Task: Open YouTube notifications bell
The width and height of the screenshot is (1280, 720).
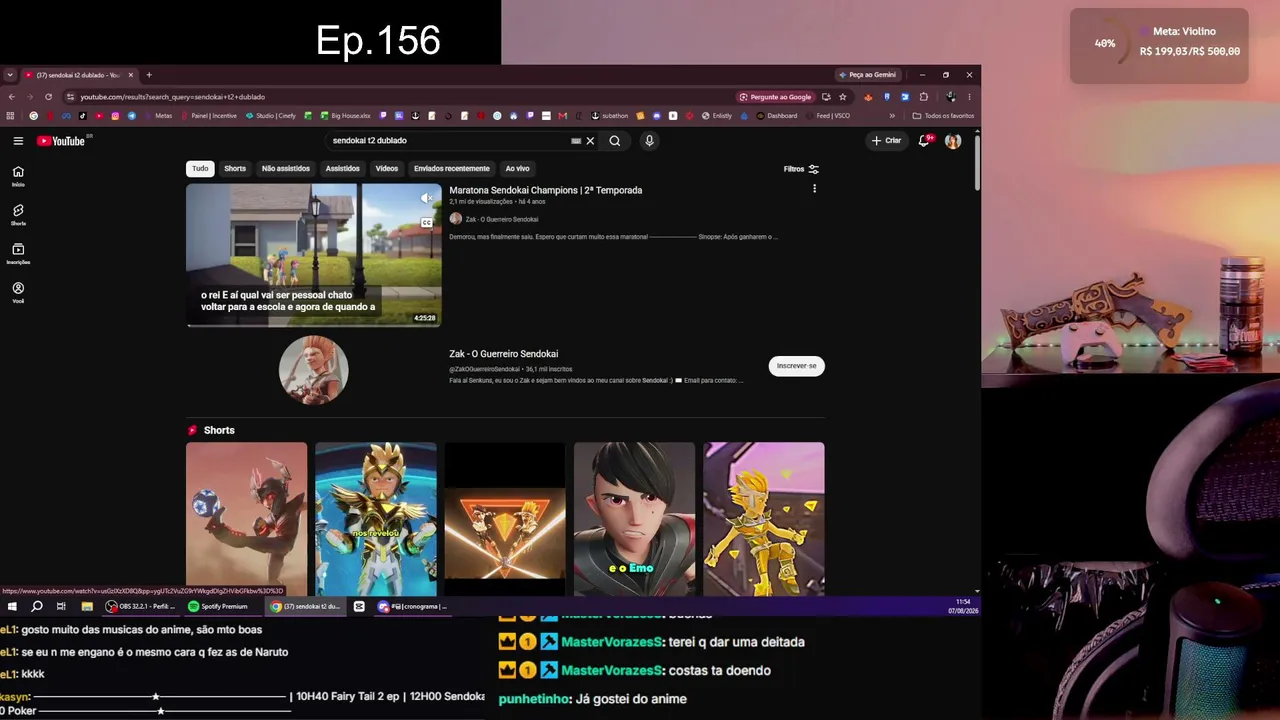Action: click(x=925, y=141)
